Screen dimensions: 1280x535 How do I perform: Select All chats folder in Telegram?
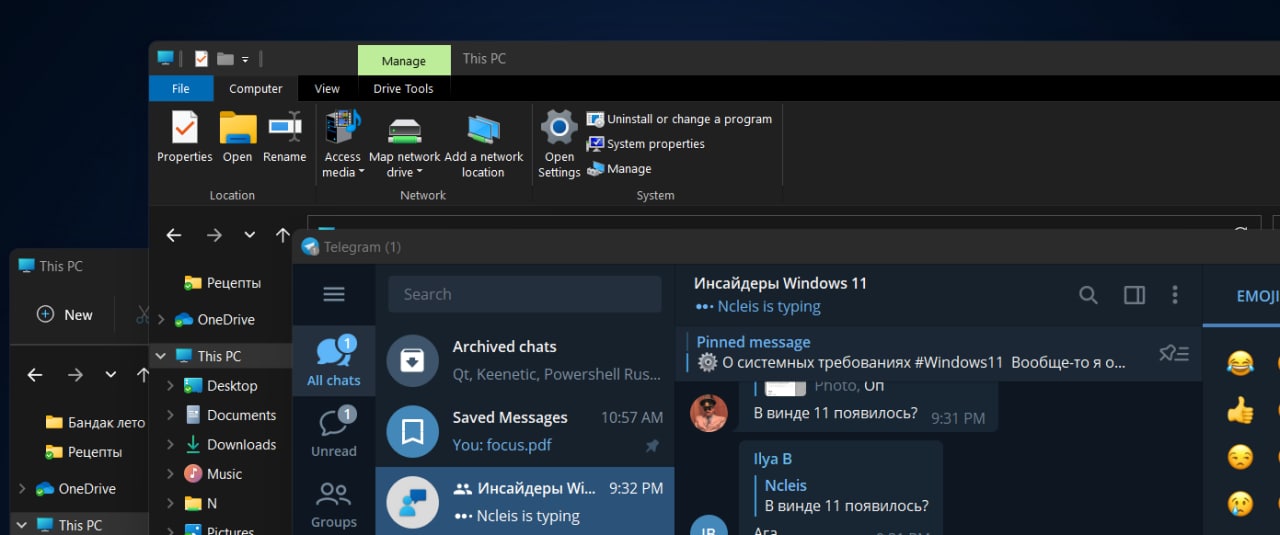[334, 361]
